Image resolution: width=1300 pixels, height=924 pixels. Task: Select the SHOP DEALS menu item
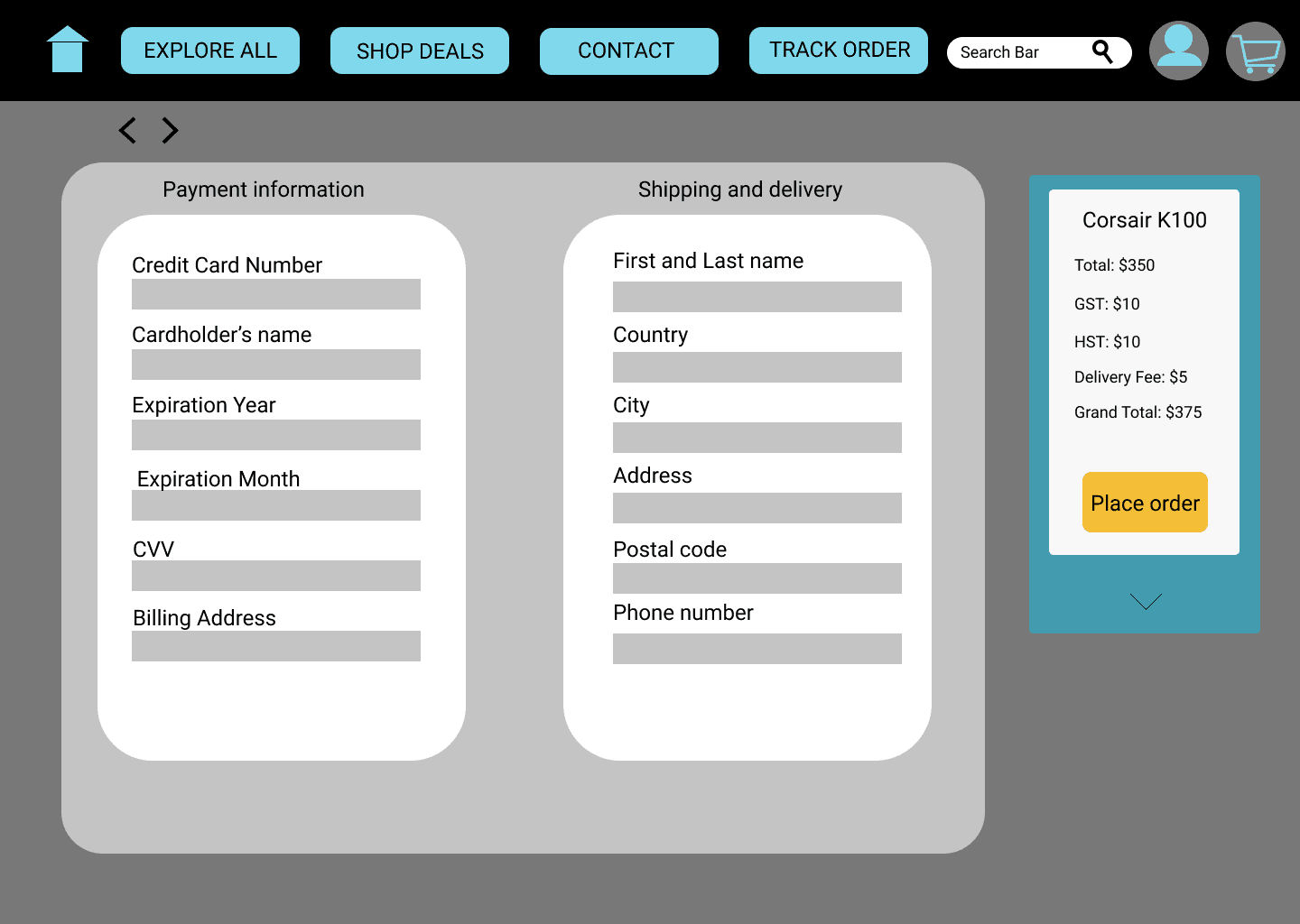point(419,51)
